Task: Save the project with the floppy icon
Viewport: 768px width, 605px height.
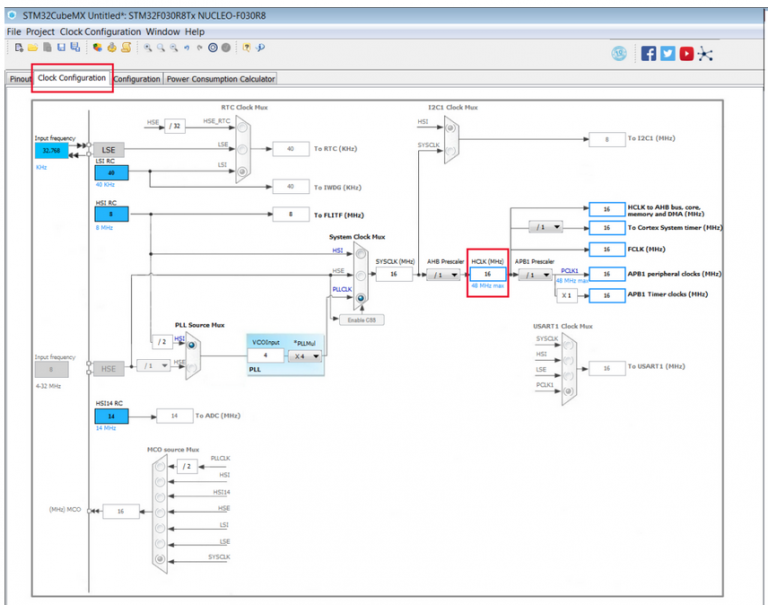Action: click(61, 48)
